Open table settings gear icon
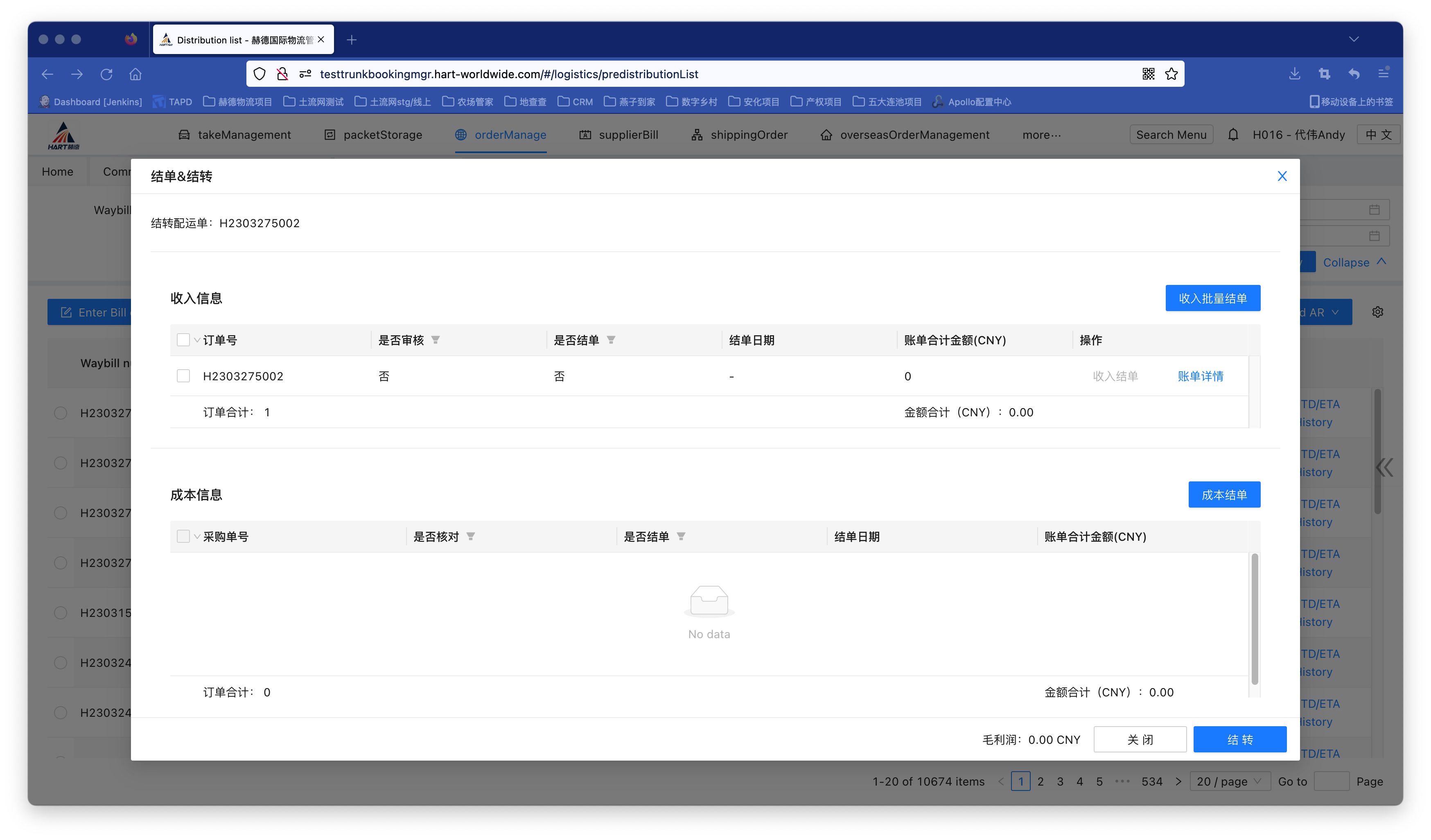Viewport: 1431px width, 840px height. 1378,312
